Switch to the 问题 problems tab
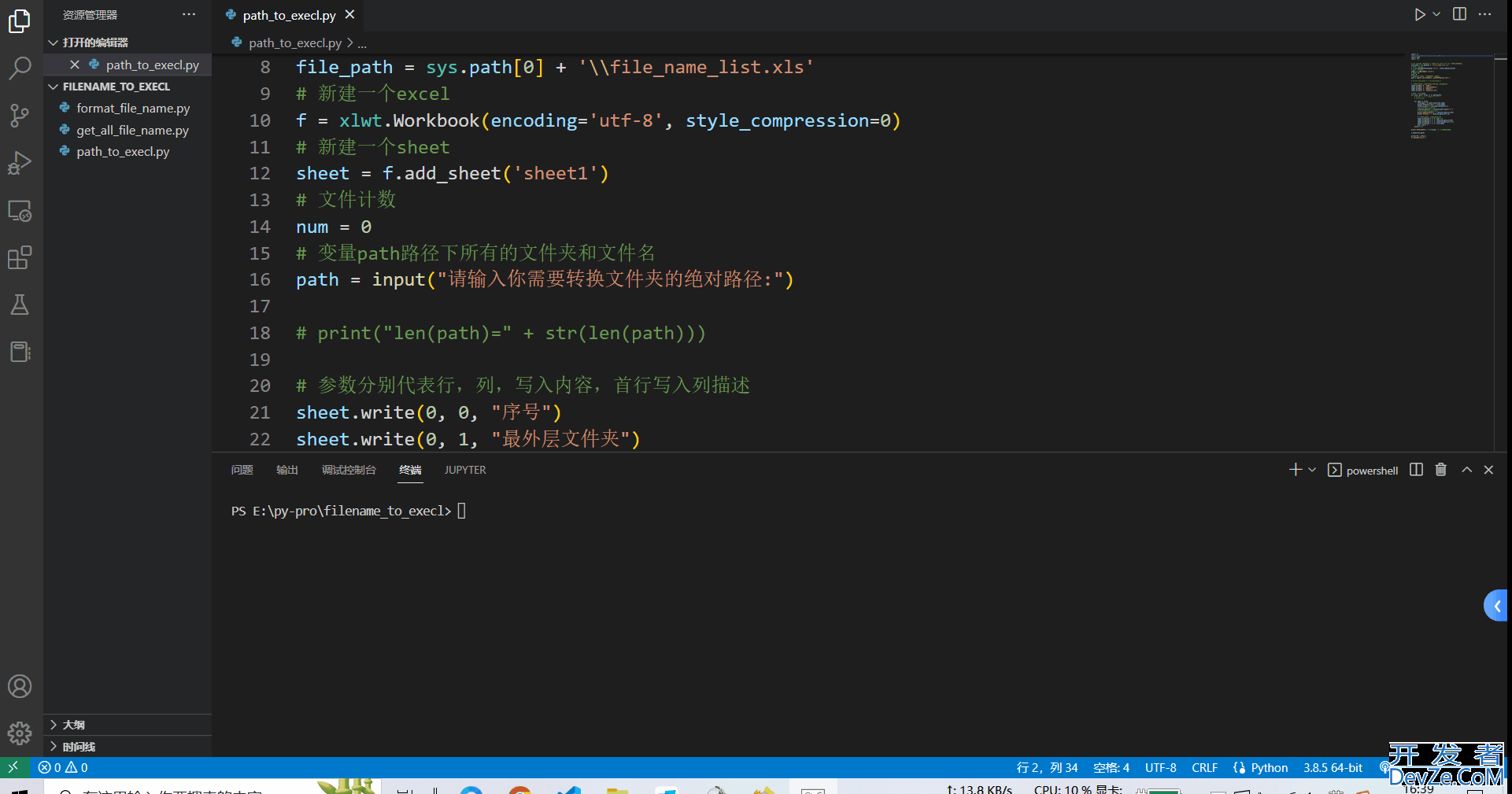This screenshot has width=1512, height=794. pyautogui.click(x=242, y=470)
